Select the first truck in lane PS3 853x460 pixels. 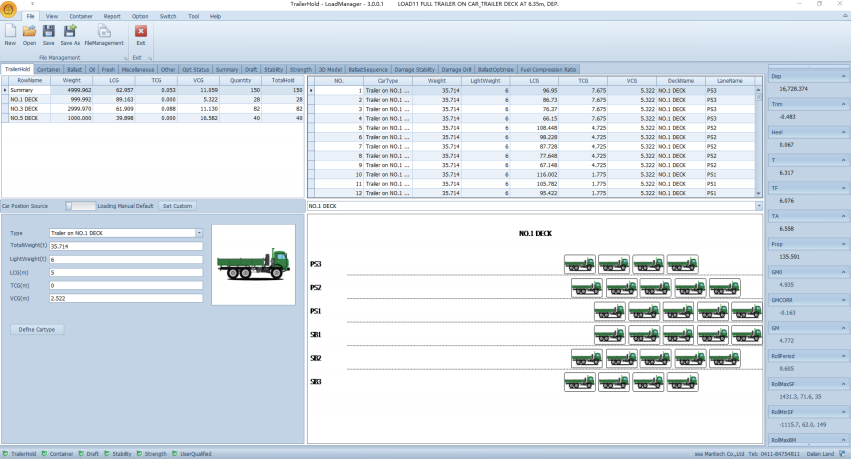[579, 263]
